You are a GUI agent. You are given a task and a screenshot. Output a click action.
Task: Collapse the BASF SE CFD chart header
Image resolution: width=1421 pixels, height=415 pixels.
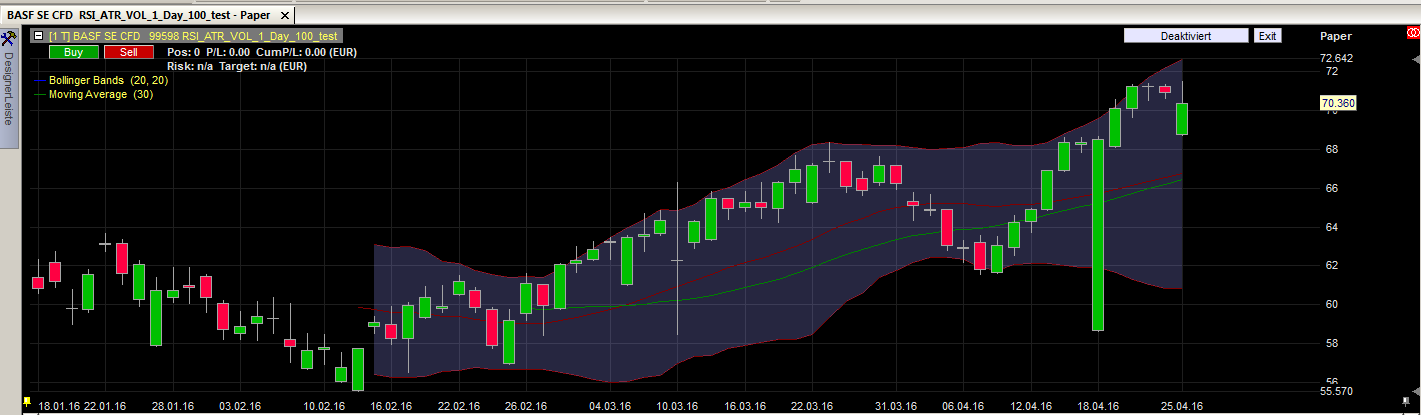click(x=38, y=35)
